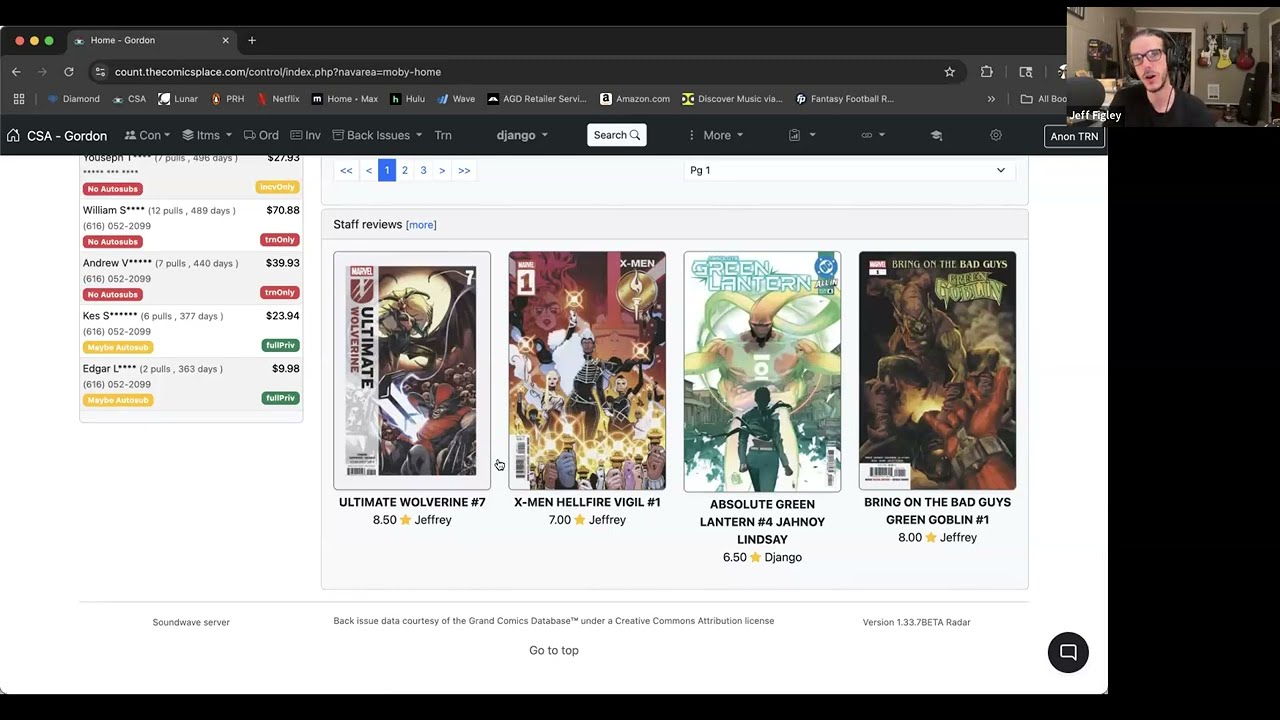Click the address bar URL field
The height and width of the screenshot is (720, 1280).
[x=525, y=72]
